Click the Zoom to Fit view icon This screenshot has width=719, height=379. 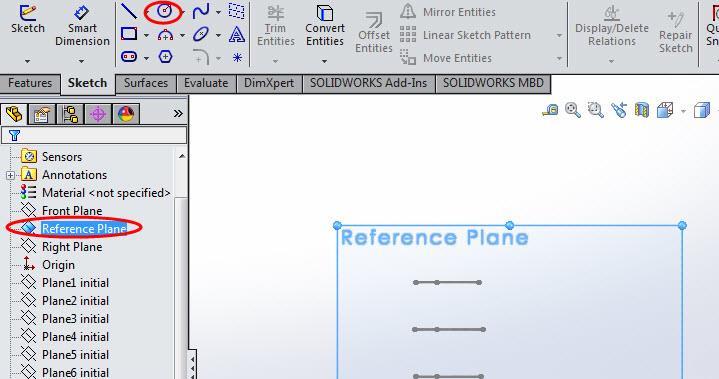pyautogui.click(x=573, y=110)
